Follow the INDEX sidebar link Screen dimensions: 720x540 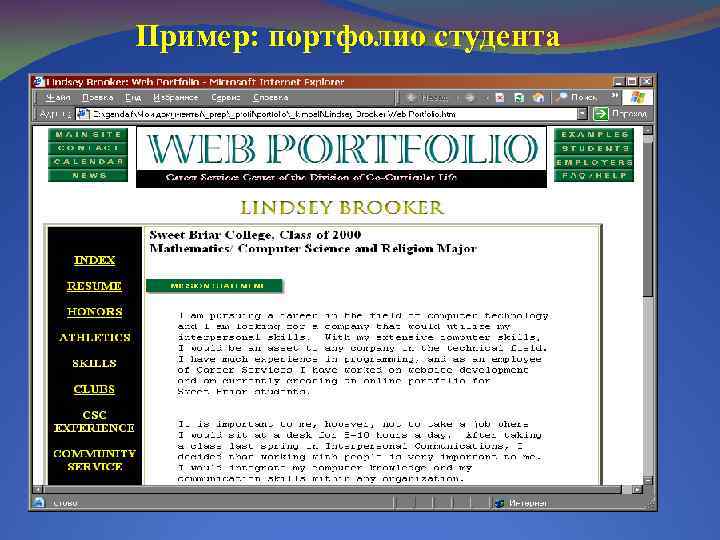tap(94, 260)
